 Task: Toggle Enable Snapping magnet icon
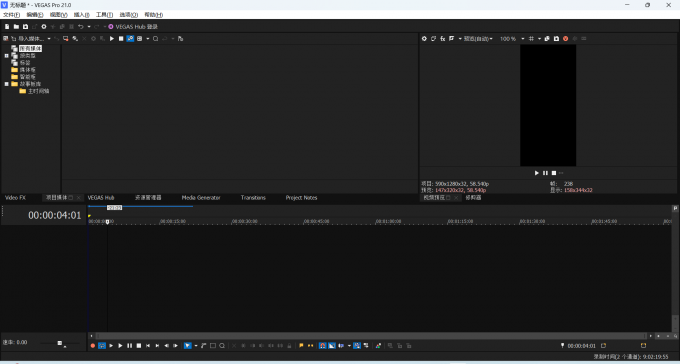[x=323, y=346]
